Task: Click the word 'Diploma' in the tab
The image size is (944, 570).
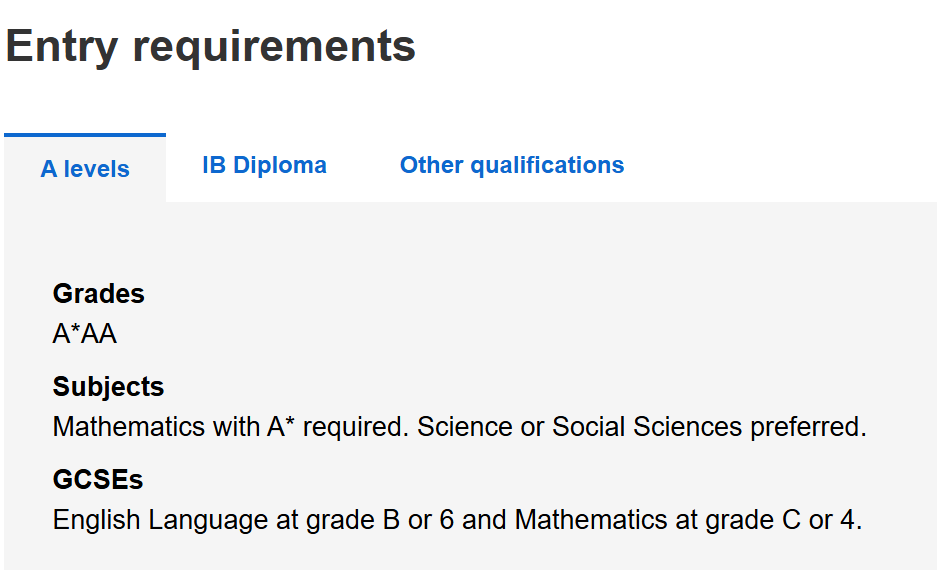Action: pos(280,165)
